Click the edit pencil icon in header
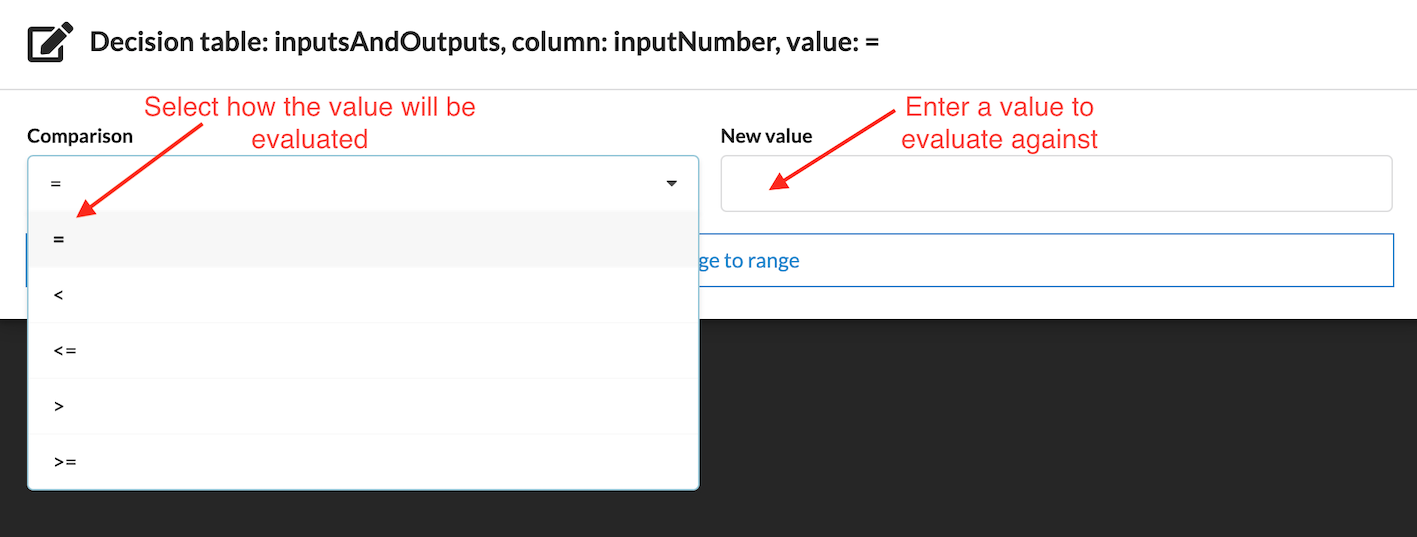1417x537 pixels. pyautogui.click(x=48, y=44)
